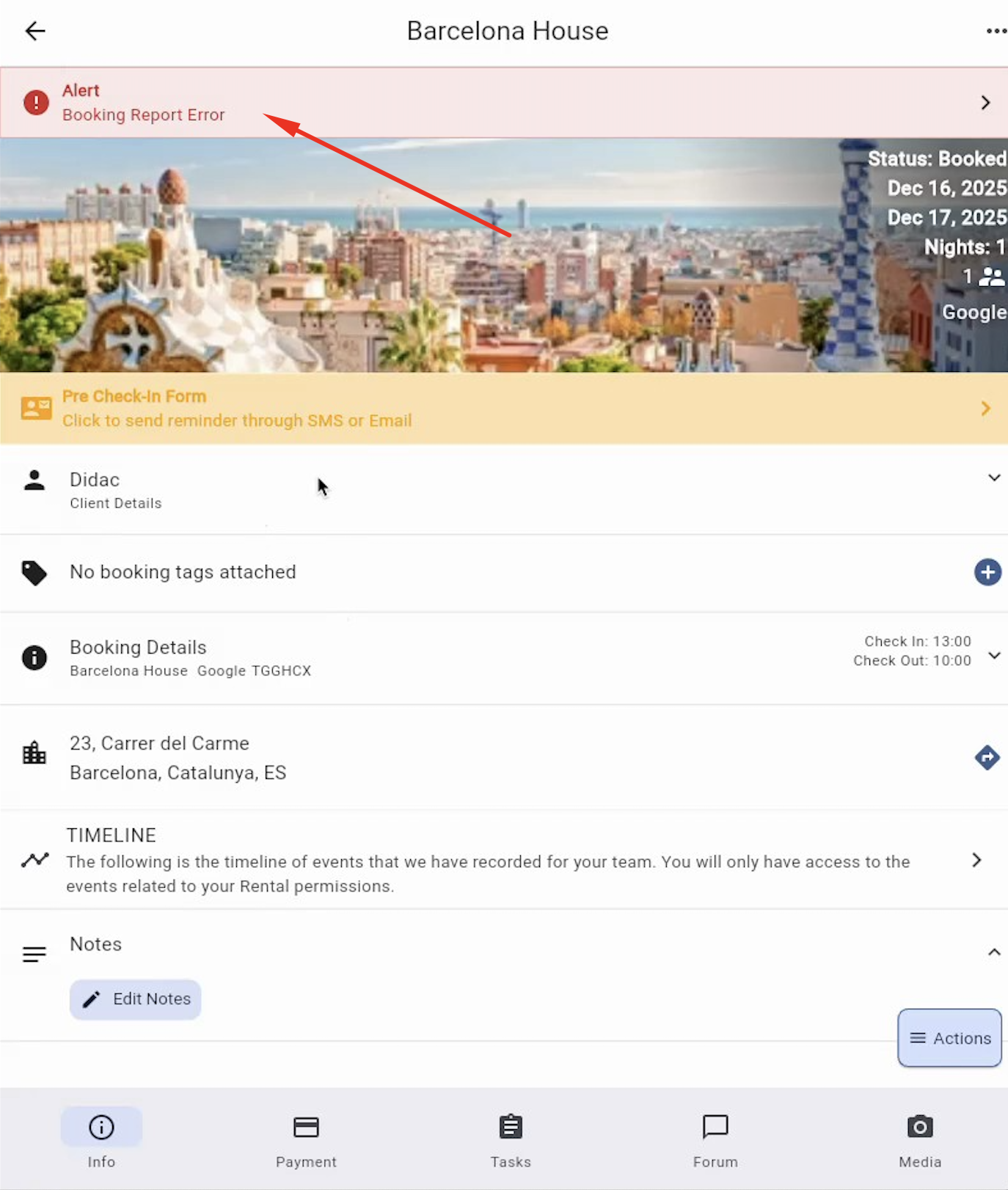Click 'Click to send reminder through SMS or Email'
1008x1190 pixels.
237,420
